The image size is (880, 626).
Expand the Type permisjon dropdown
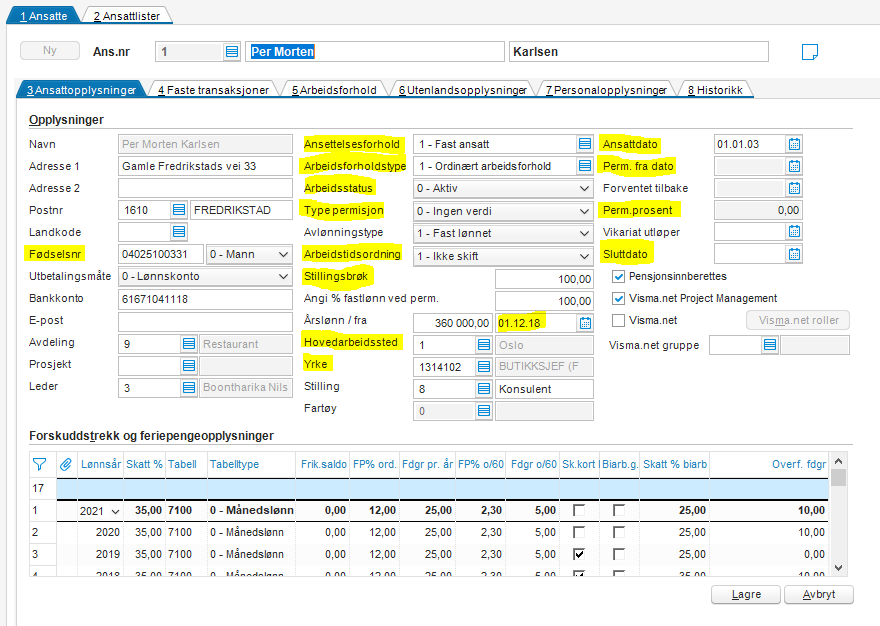[503, 211]
